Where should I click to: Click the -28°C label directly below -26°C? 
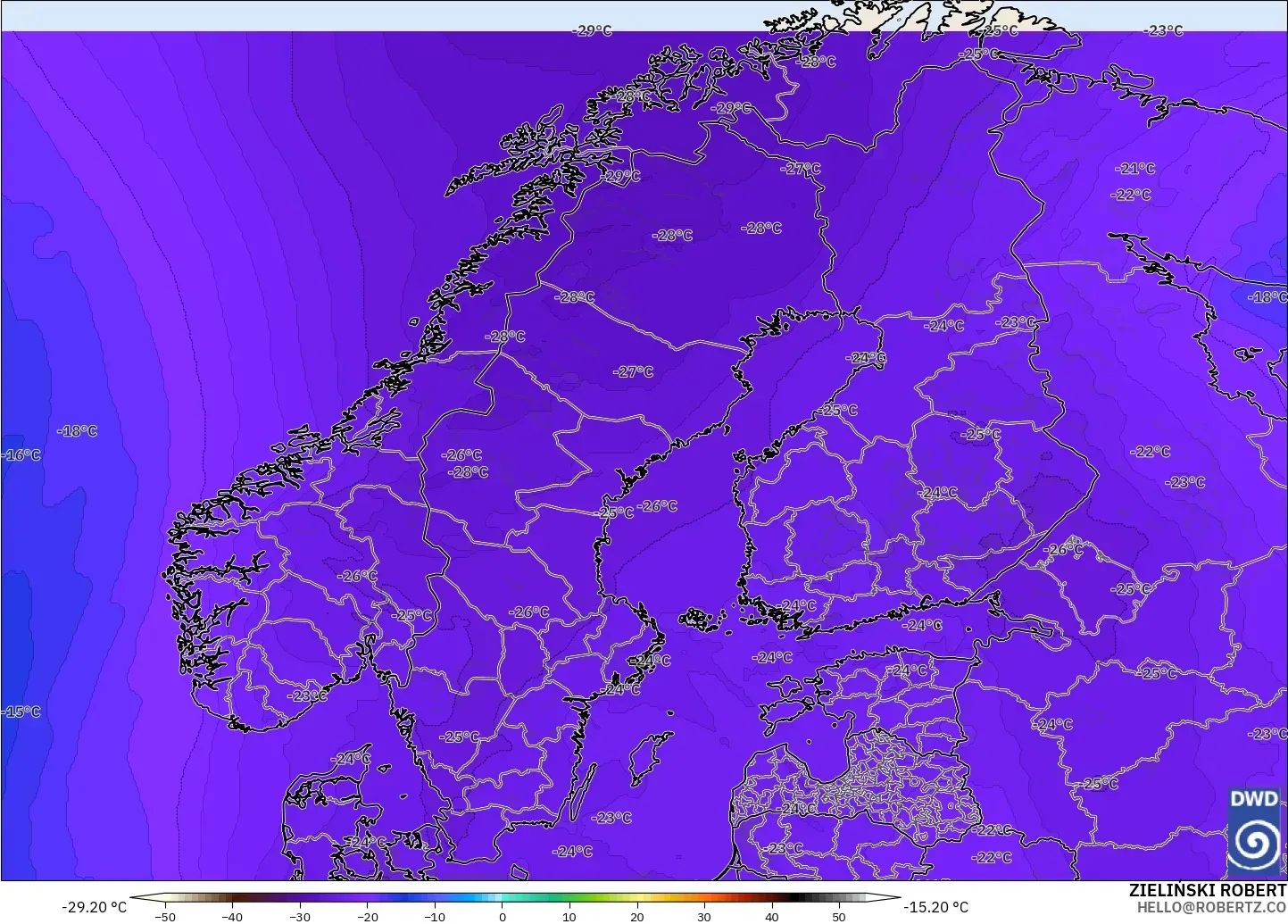[468, 471]
